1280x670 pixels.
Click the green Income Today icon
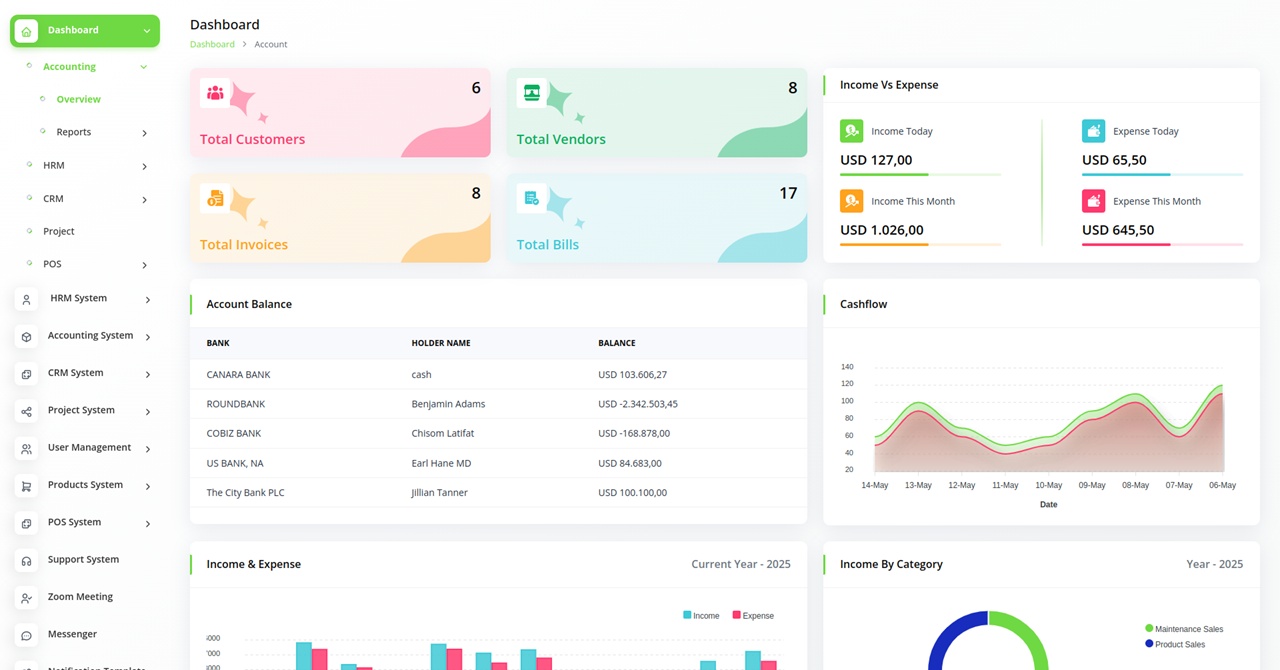pos(851,131)
